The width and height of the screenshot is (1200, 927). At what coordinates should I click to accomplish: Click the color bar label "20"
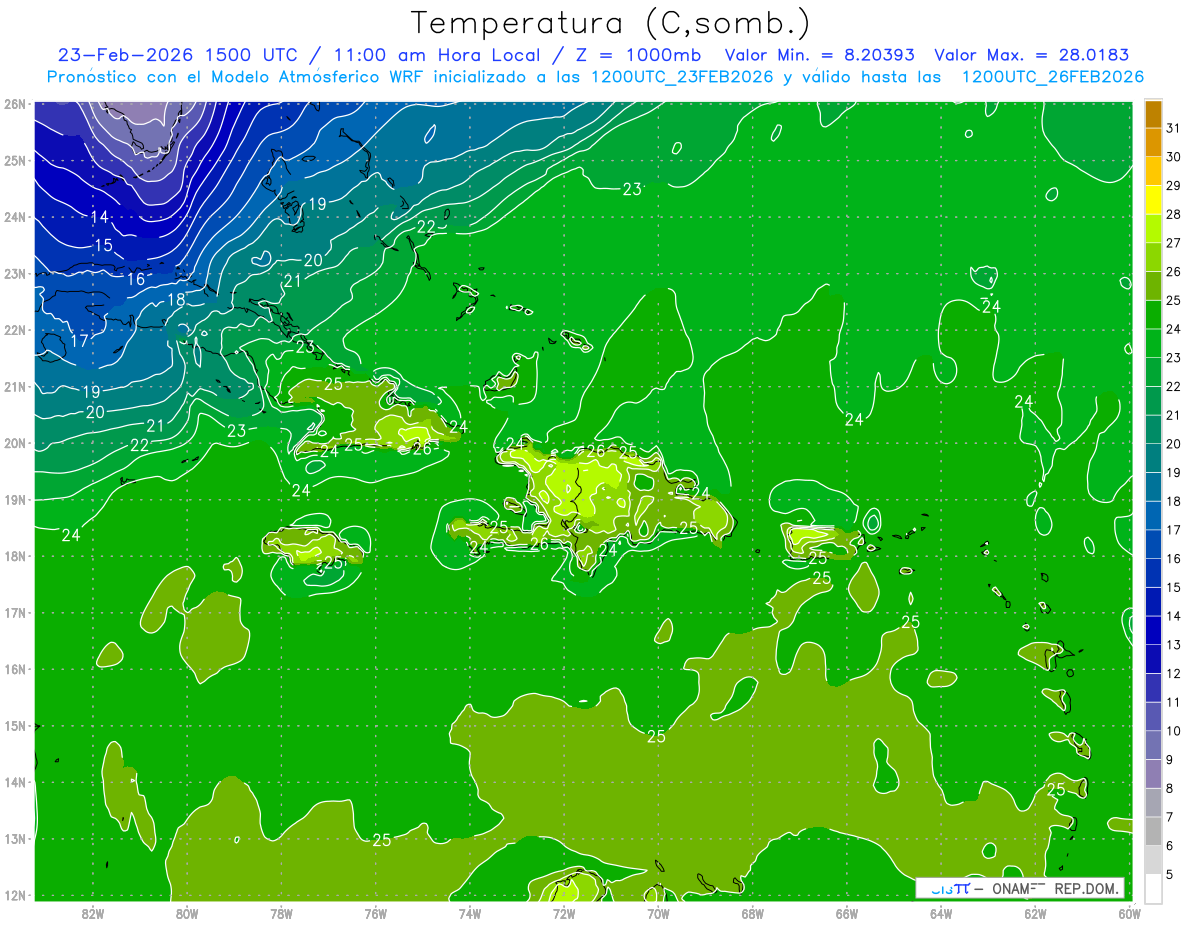[x=1174, y=444]
